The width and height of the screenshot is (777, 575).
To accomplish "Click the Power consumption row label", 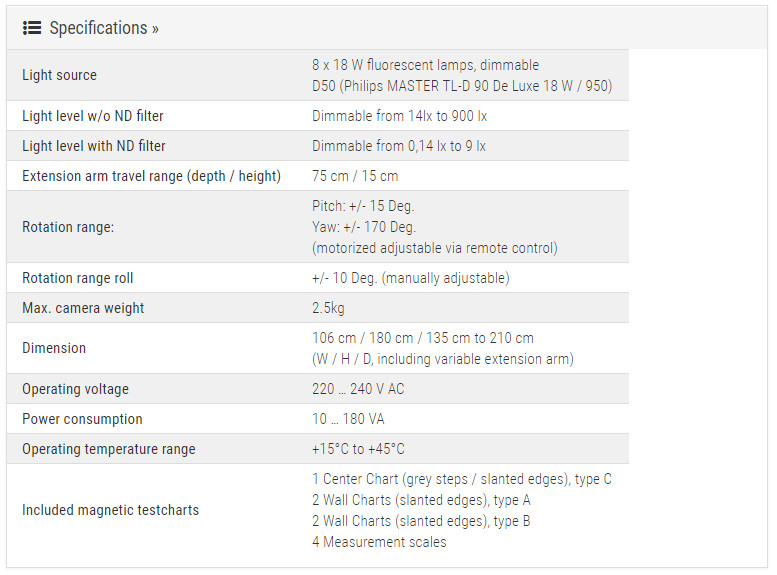I will click(82, 419).
